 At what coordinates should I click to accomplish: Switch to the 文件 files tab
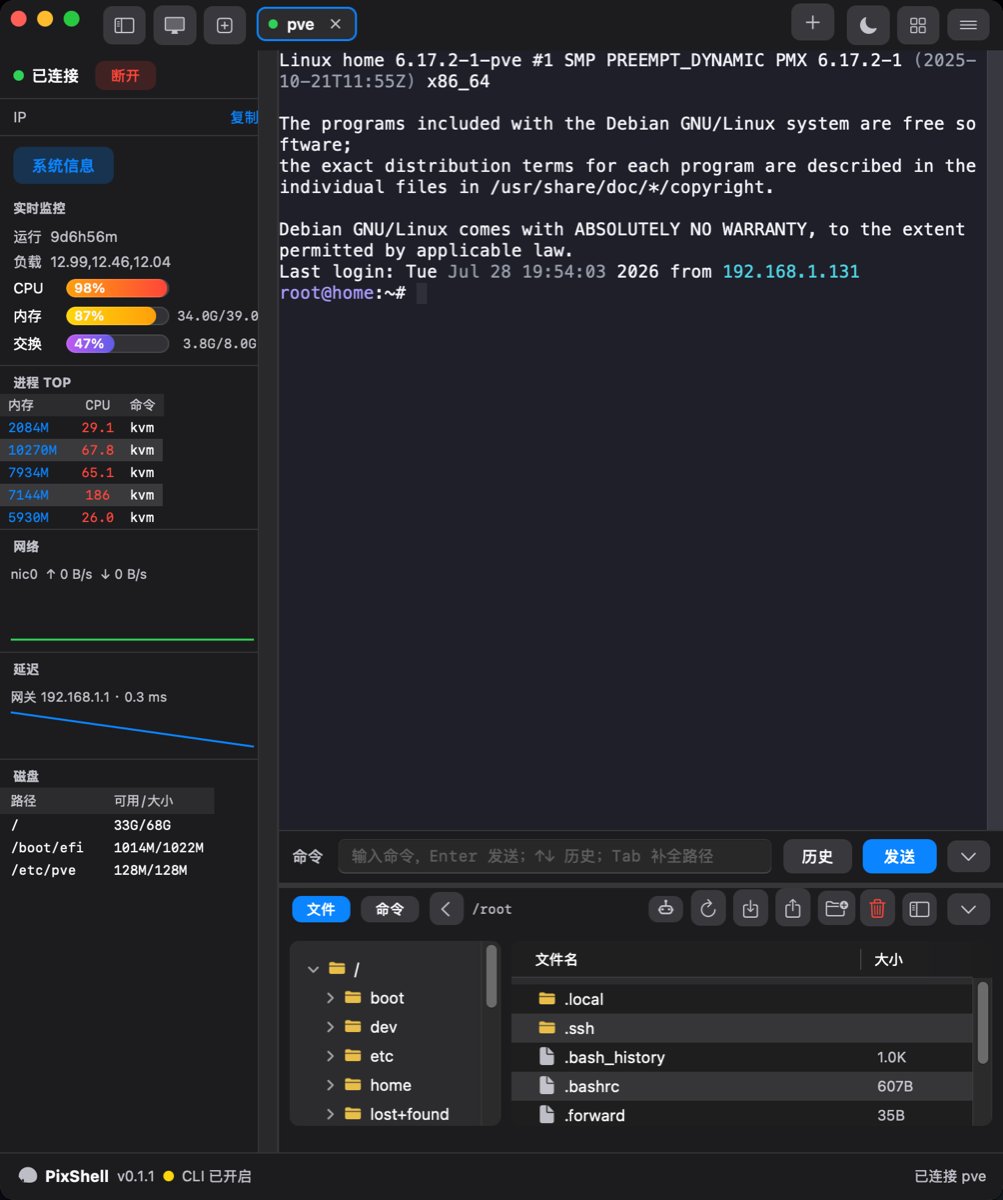click(321, 909)
